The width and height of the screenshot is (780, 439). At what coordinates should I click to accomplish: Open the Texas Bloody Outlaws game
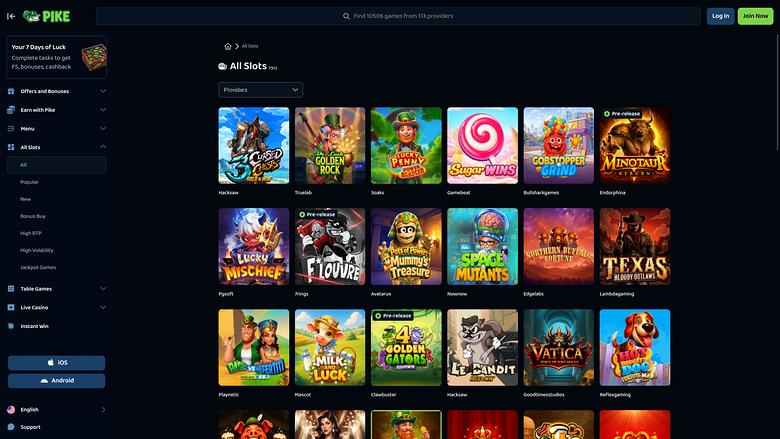[x=635, y=247]
